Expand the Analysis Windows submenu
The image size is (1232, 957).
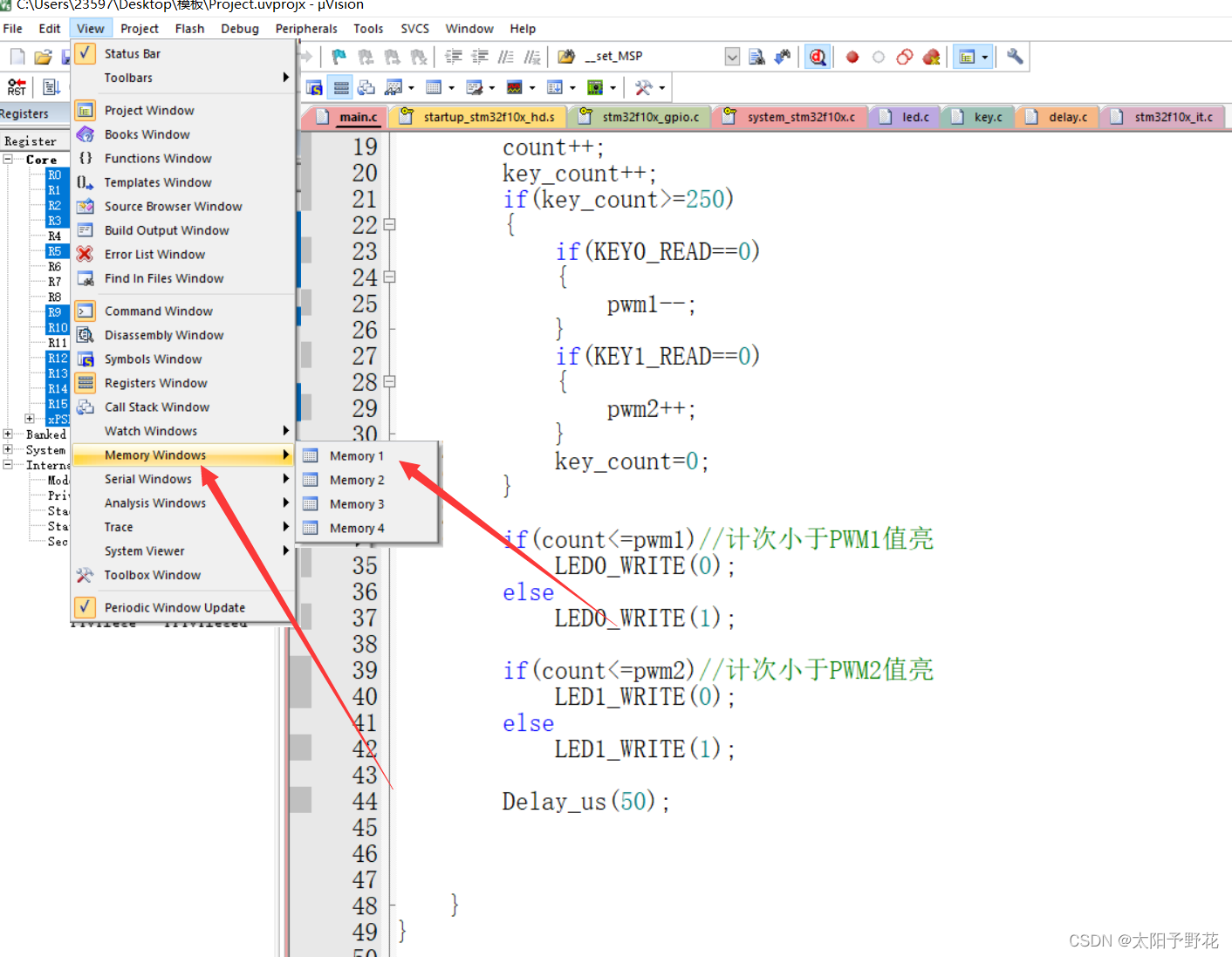coord(183,503)
